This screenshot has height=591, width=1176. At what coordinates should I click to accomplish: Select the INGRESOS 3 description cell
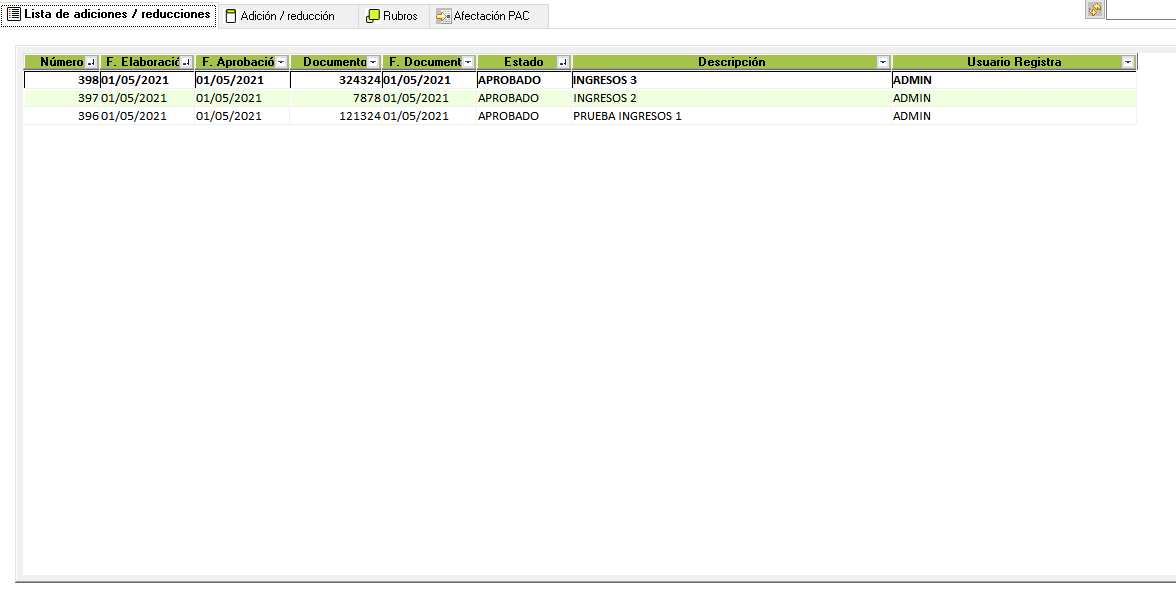[x=731, y=80]
